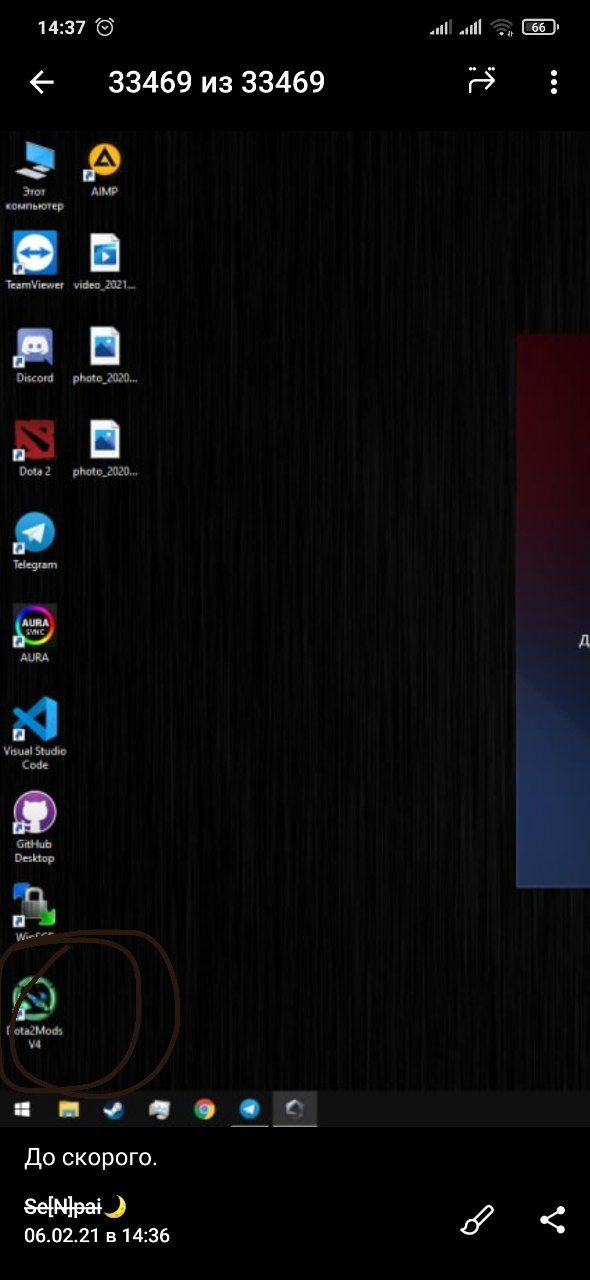Tap the share icon at the bottom right
Image resolution: width=590 pixels, height=1280 pixels.
[552, 1220]
